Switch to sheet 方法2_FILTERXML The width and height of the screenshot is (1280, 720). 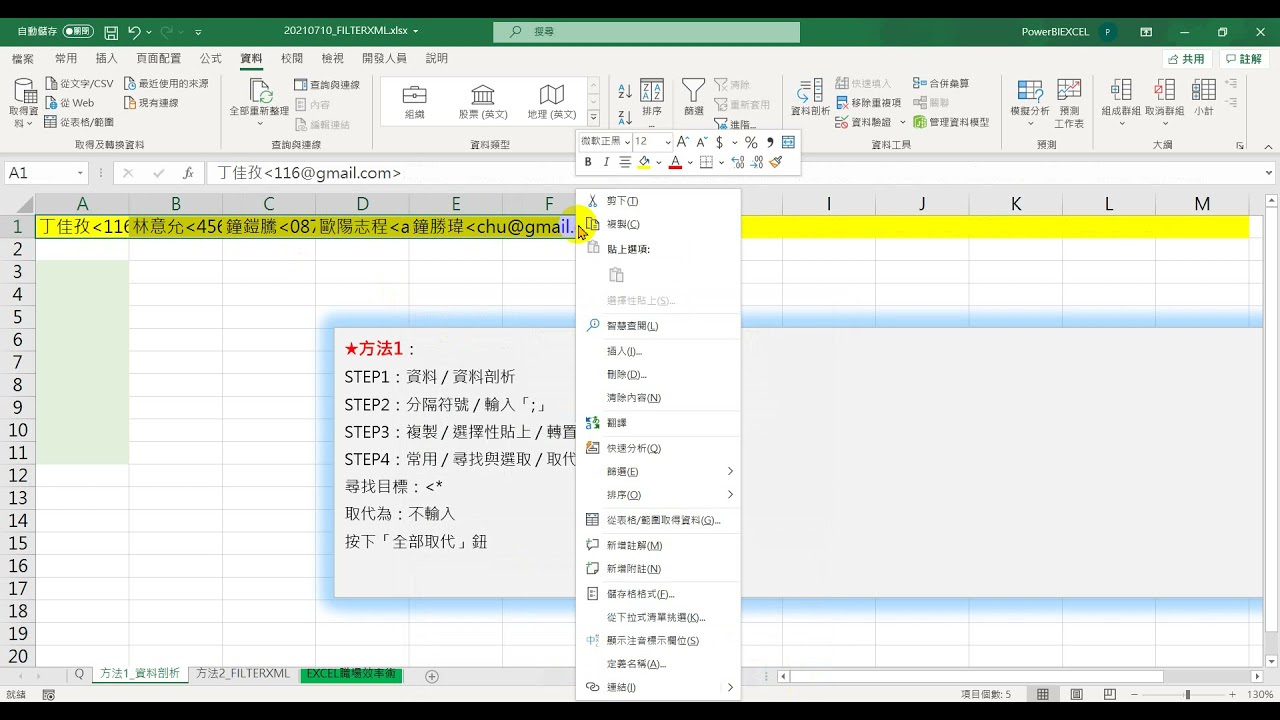243,674
